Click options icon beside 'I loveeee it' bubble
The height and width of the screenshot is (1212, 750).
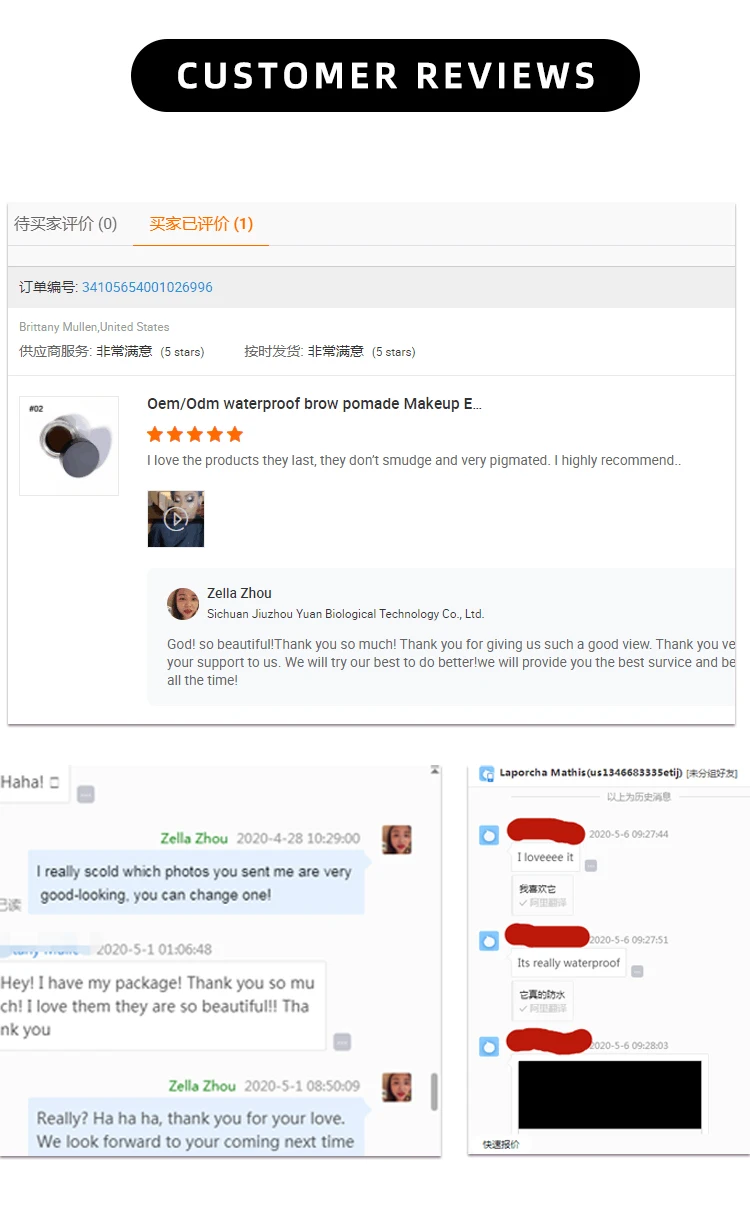click(x=591, y=865)
